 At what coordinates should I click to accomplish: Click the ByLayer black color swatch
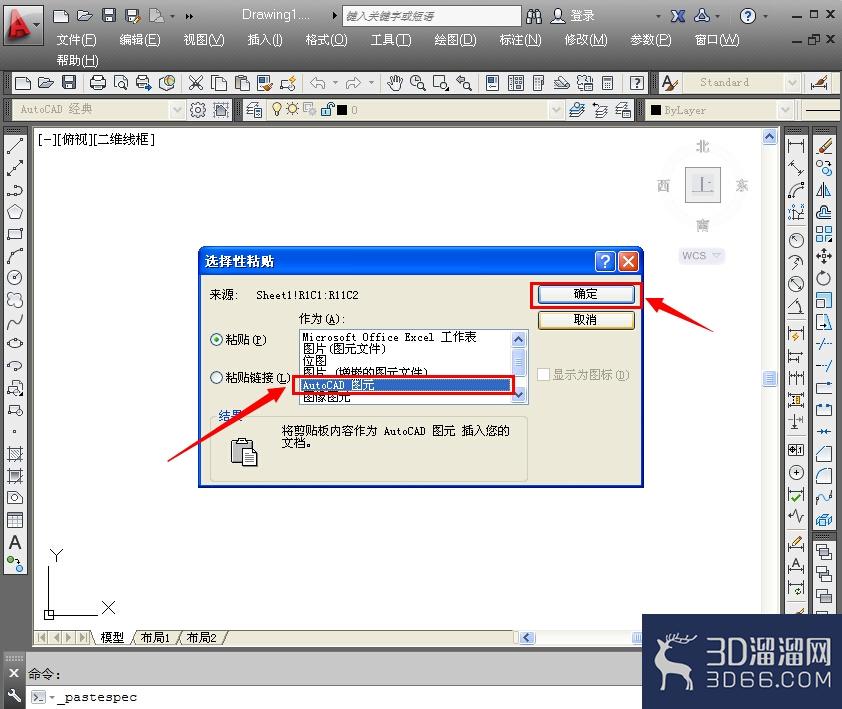(x=656, y=110)
